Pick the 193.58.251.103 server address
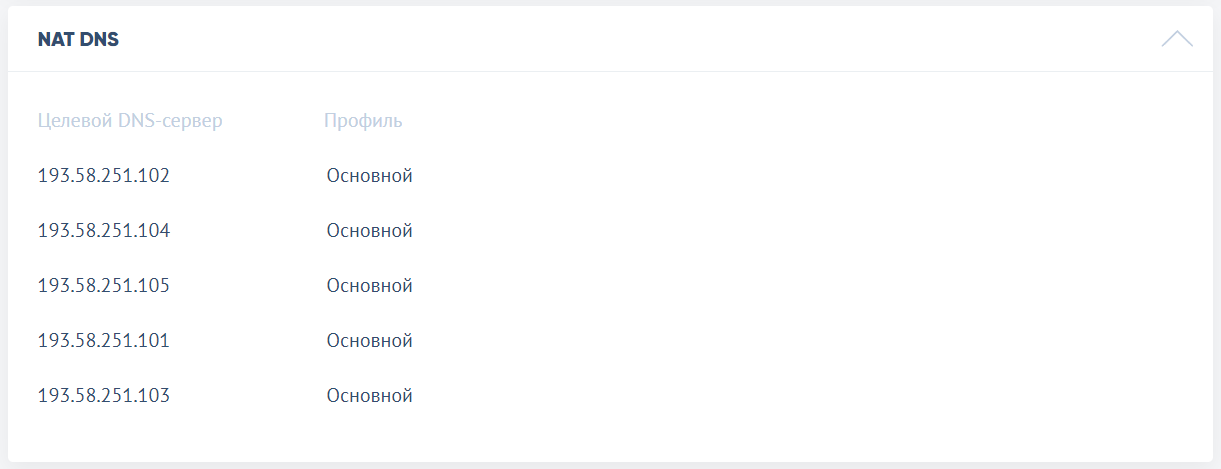Viewport: 1221px width, 469px height. click(x=104, y=396)
